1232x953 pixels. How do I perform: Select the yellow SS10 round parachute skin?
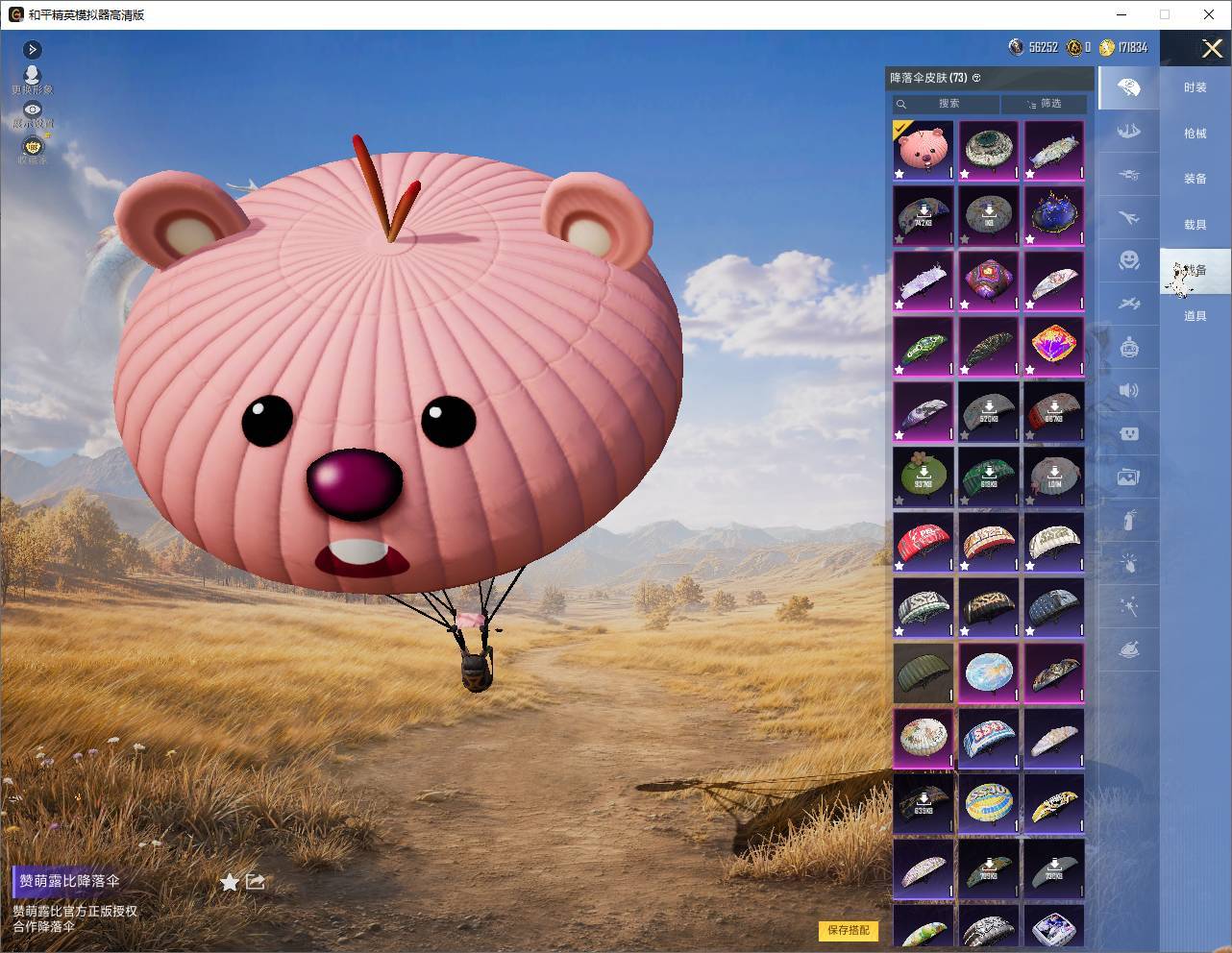[x=989, y=803]
